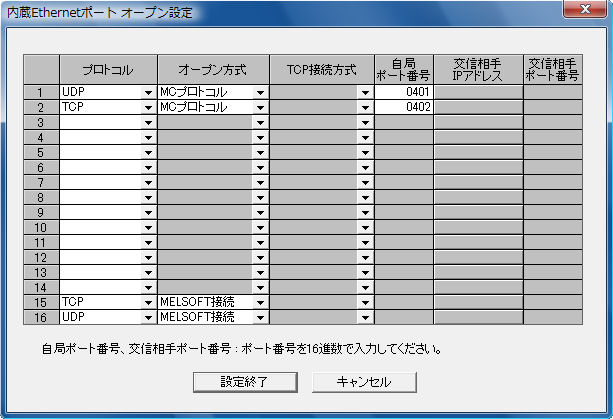Open the protocol dropdown in row 1
Screen dimensions: 613x419
[x=148, y=92]
